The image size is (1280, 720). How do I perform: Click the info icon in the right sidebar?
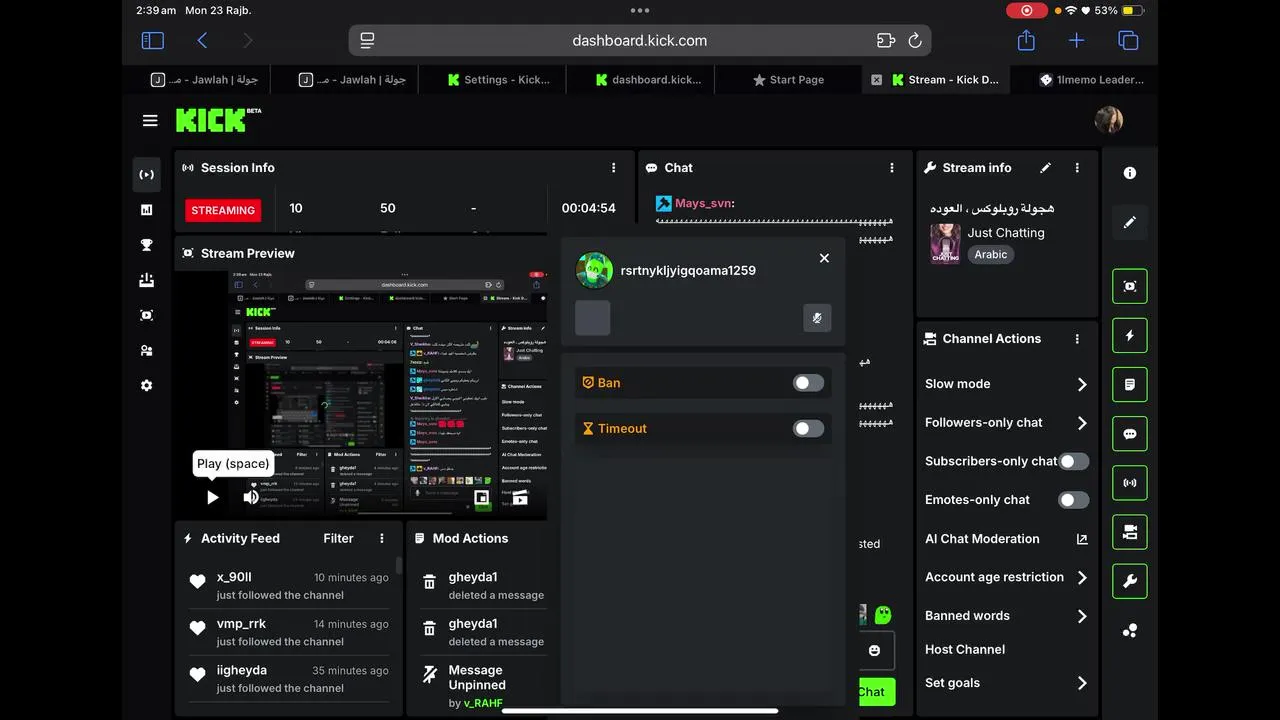[1130, 173]
